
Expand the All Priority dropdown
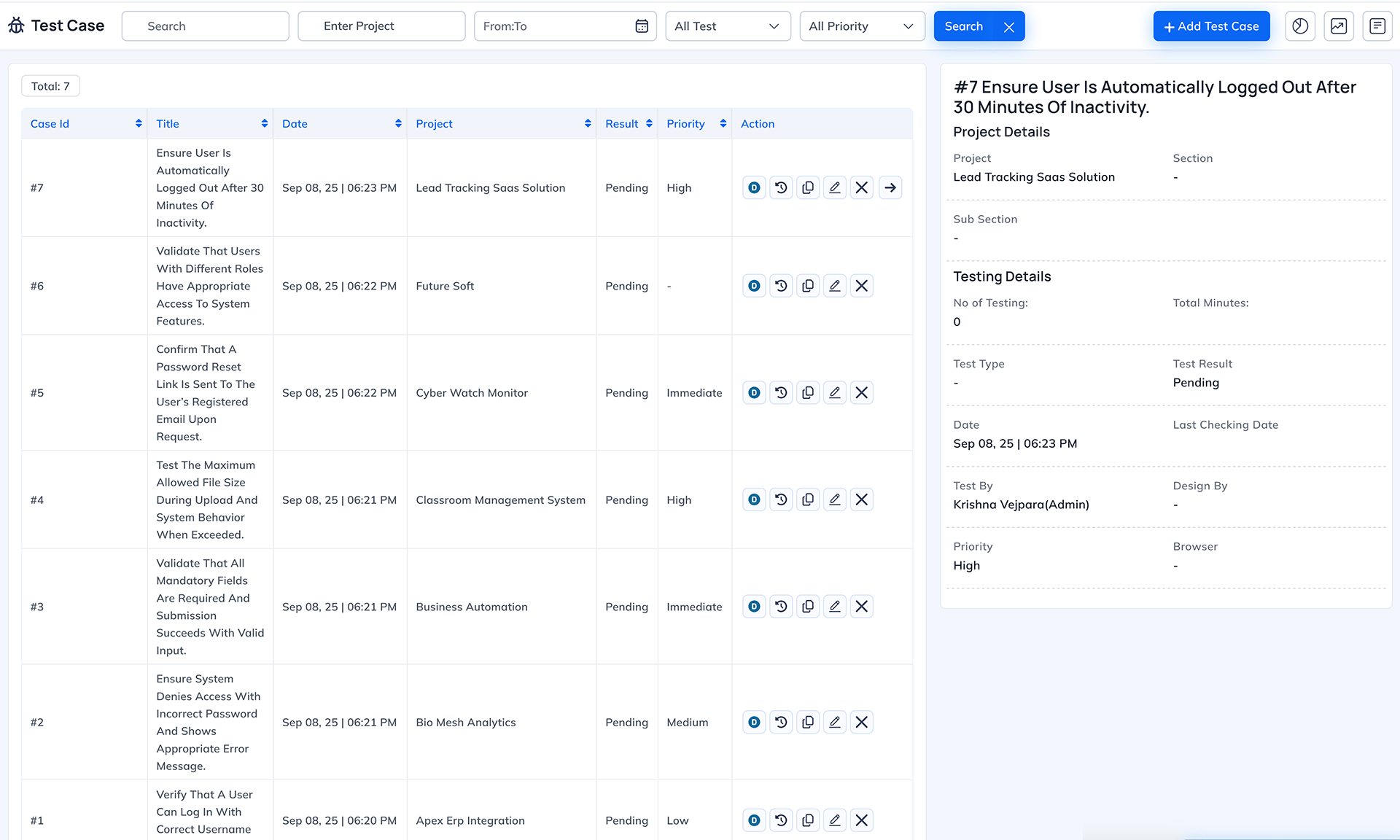(862, 26)
